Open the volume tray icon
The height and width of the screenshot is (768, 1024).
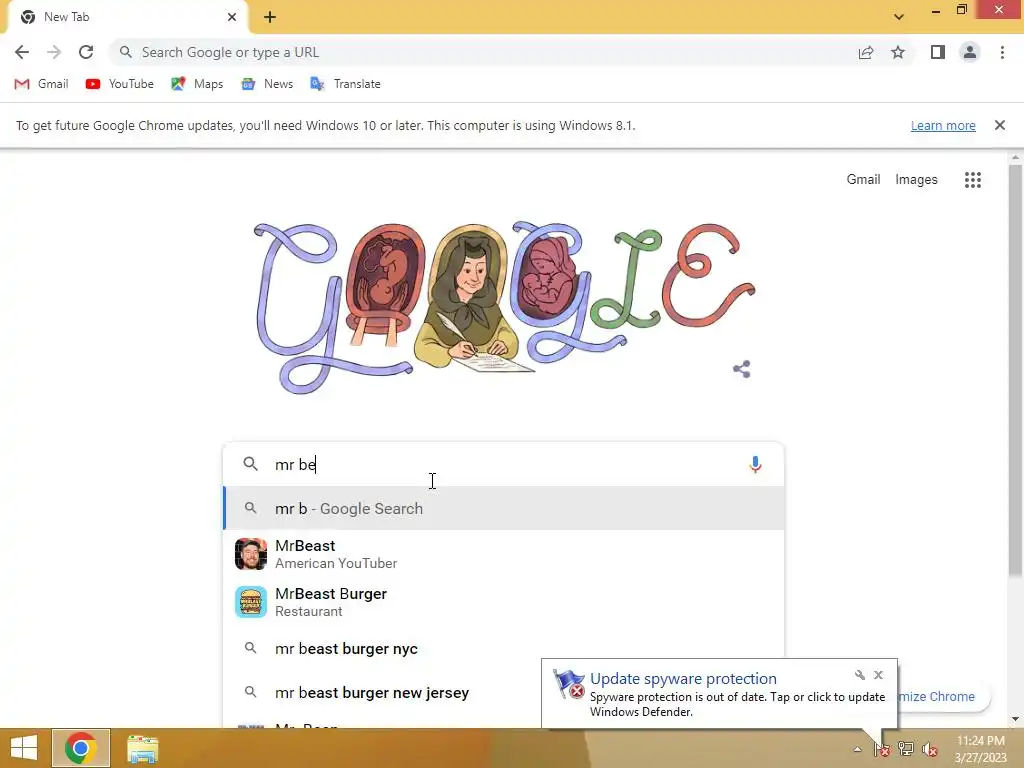(929, 749)
